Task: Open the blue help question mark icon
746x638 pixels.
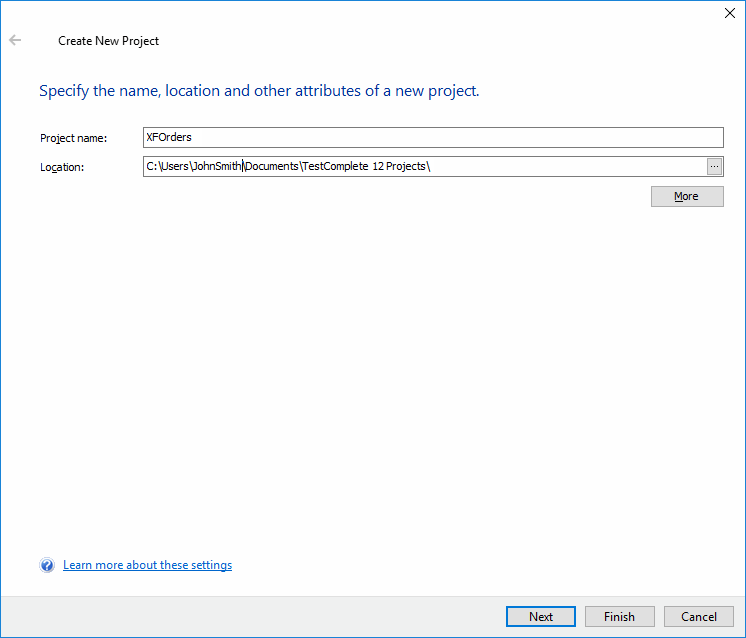Action: pyautogui.click(x=47, y=565)
